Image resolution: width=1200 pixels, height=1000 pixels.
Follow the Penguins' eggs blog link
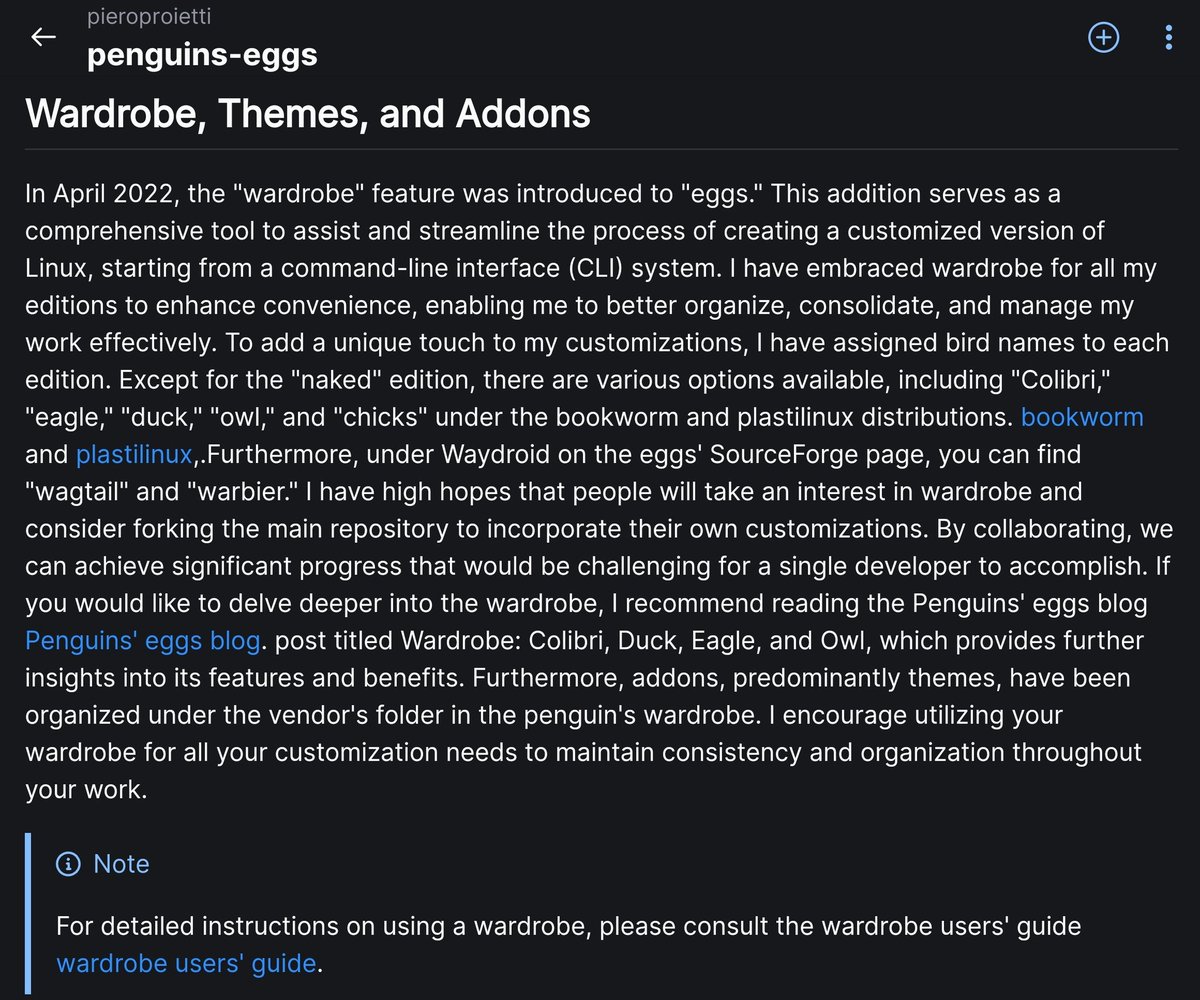(143, 640)
